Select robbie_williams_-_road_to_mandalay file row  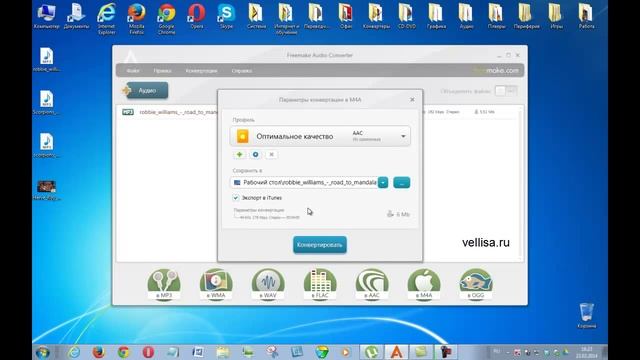[318, 112]
